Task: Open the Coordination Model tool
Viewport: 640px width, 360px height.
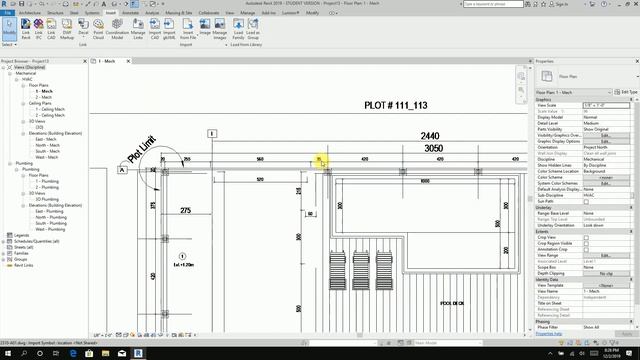Action: coord(117,29)
